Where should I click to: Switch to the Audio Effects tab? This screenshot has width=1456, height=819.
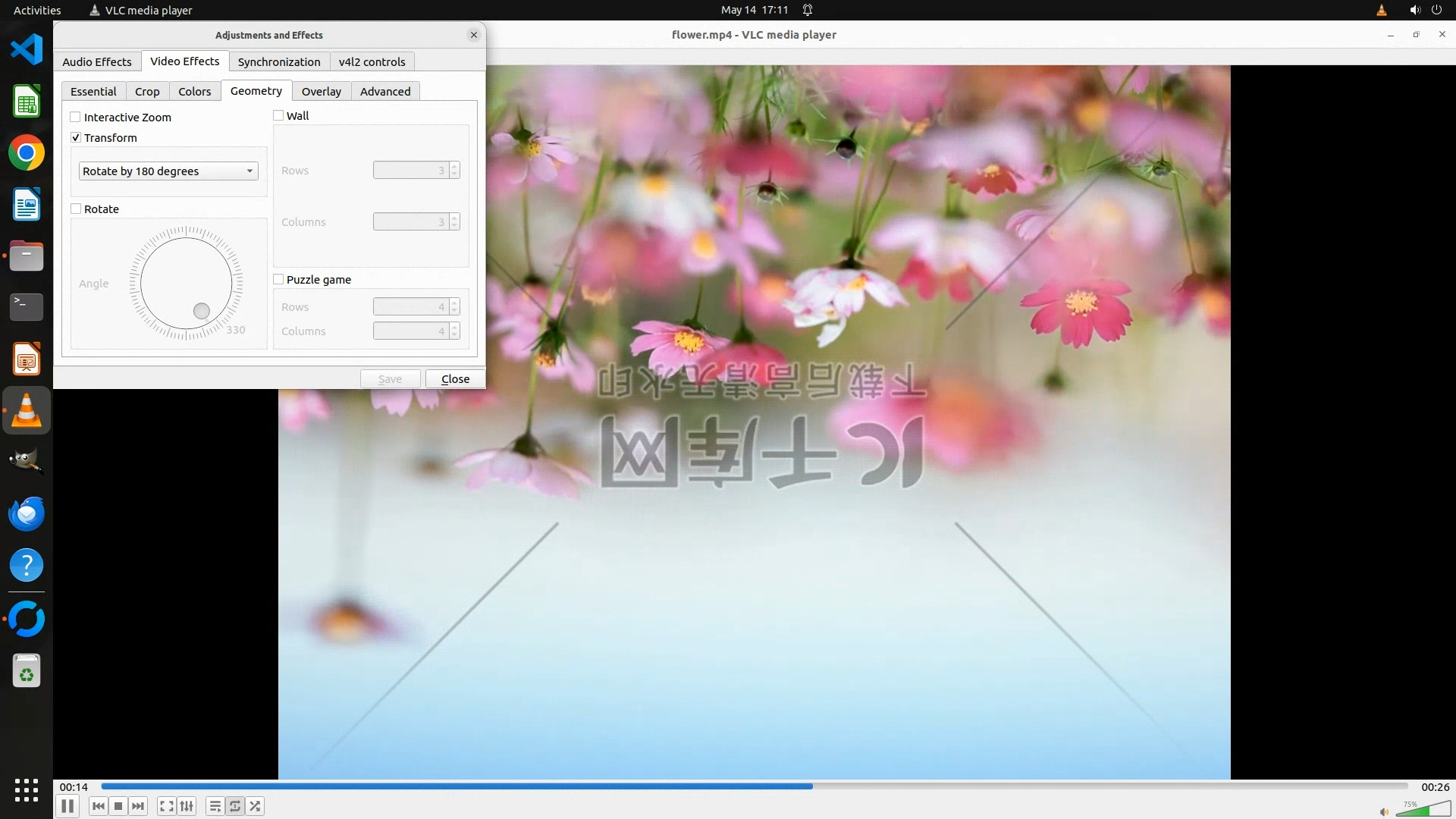click(x=97, y=61)
